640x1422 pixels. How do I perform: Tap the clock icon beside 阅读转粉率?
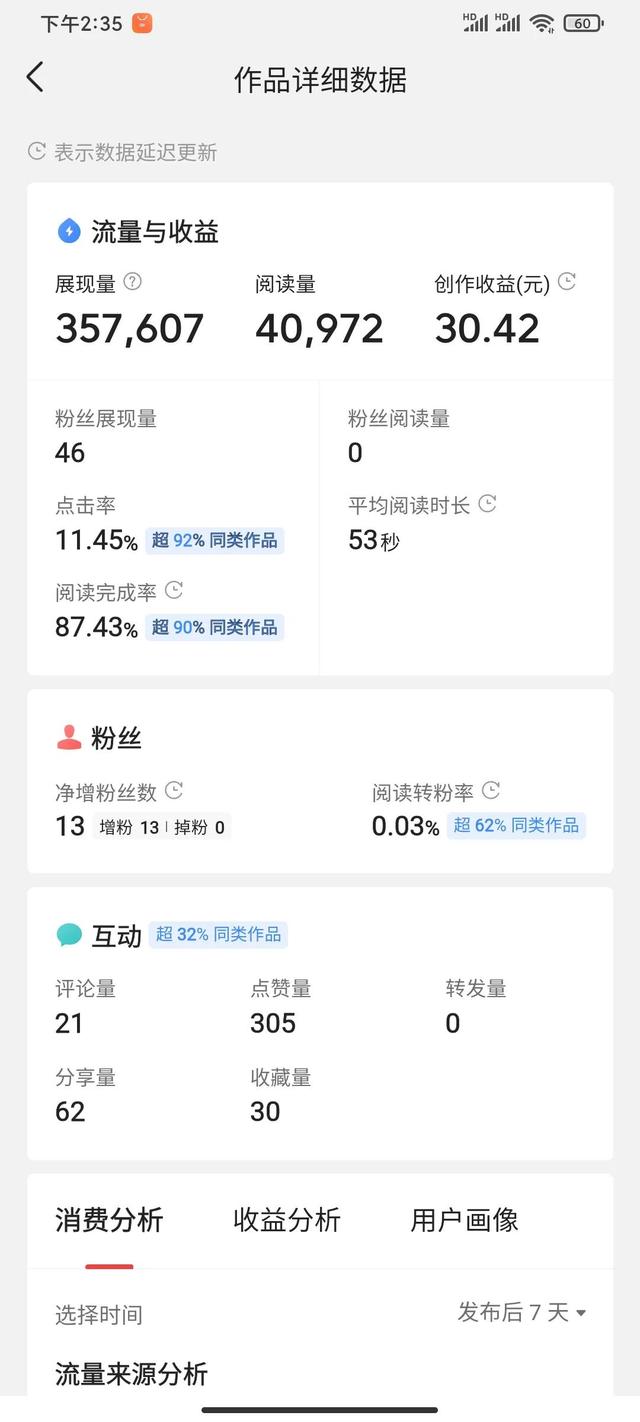point(491,791)
